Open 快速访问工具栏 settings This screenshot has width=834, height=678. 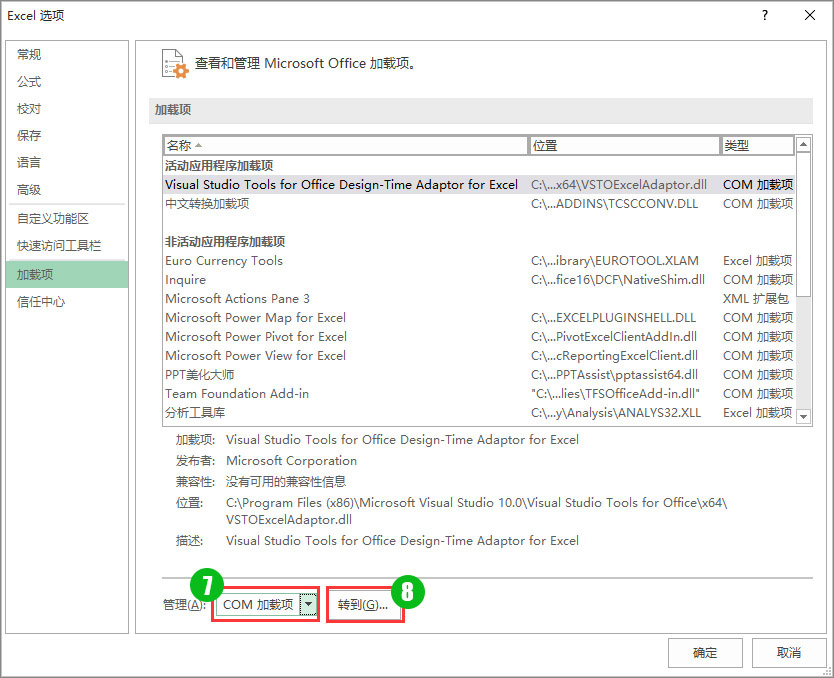click(67, 246)
